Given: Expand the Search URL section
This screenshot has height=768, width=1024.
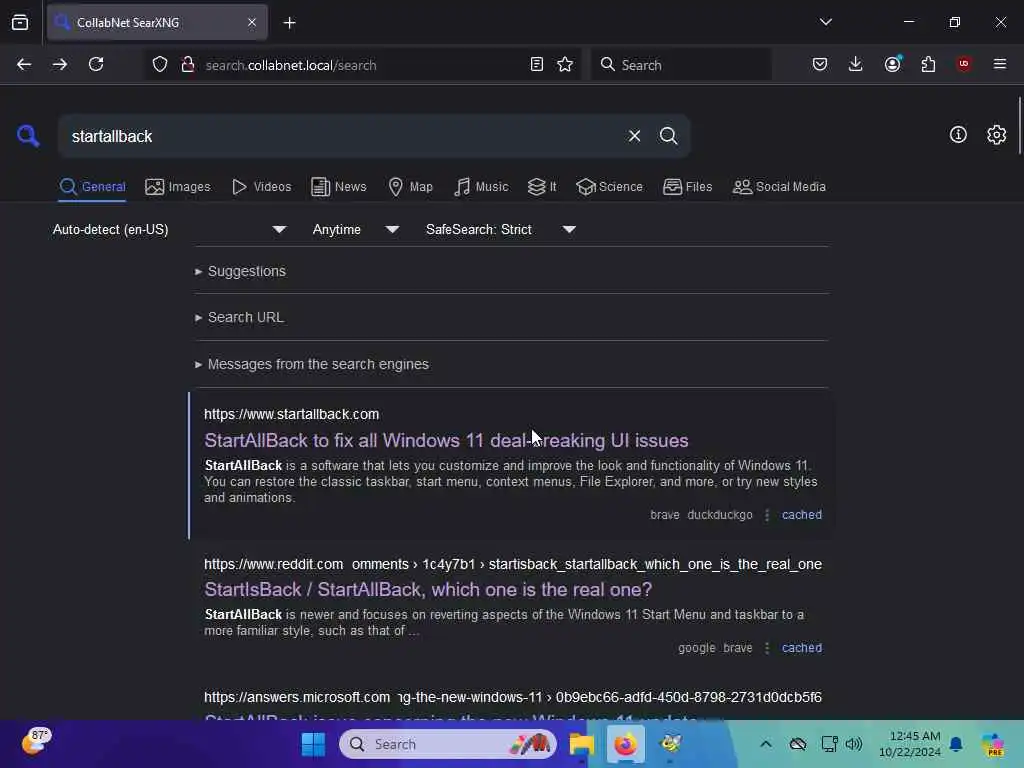Looking at the screenshot, I should click(x=239, y=317).
